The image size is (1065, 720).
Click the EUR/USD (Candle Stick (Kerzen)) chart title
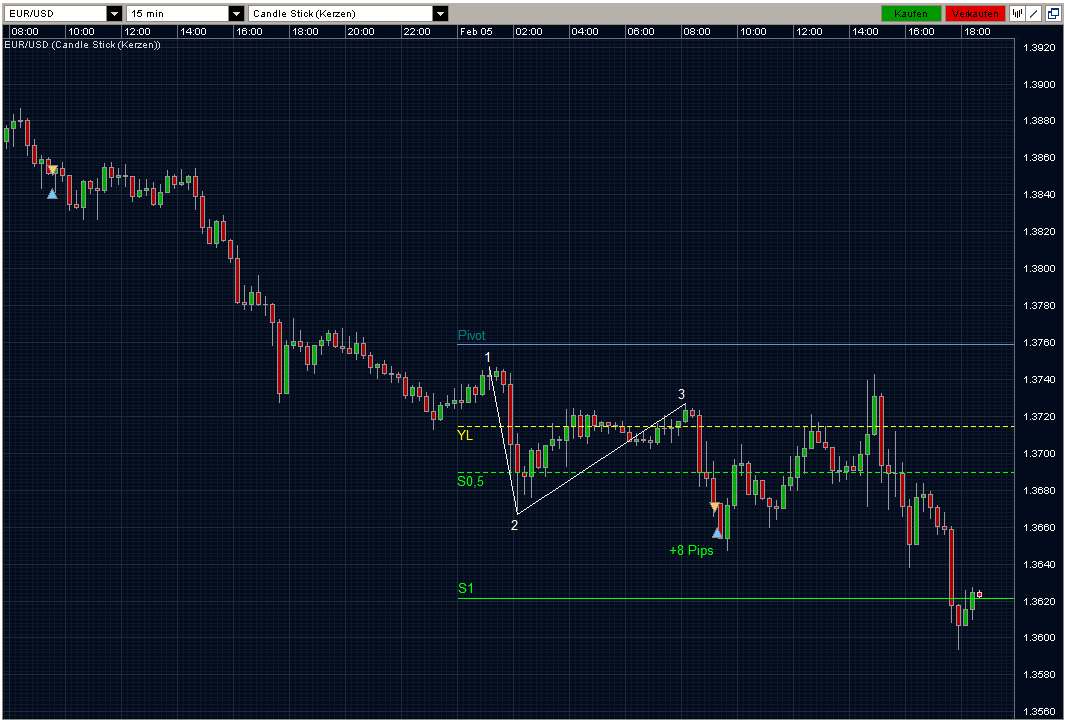coord(83,45)
